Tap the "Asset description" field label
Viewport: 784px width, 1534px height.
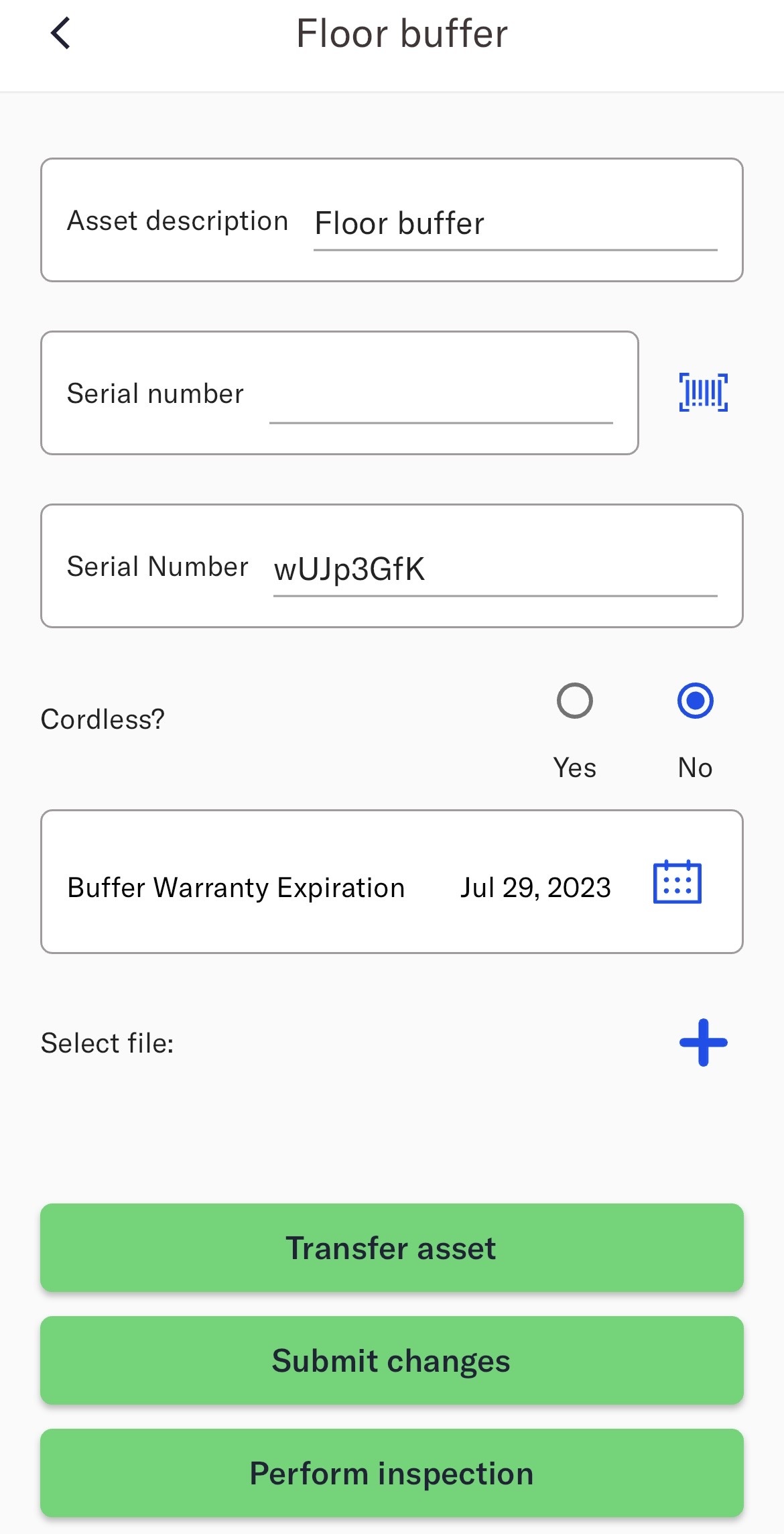click(178, 221)
